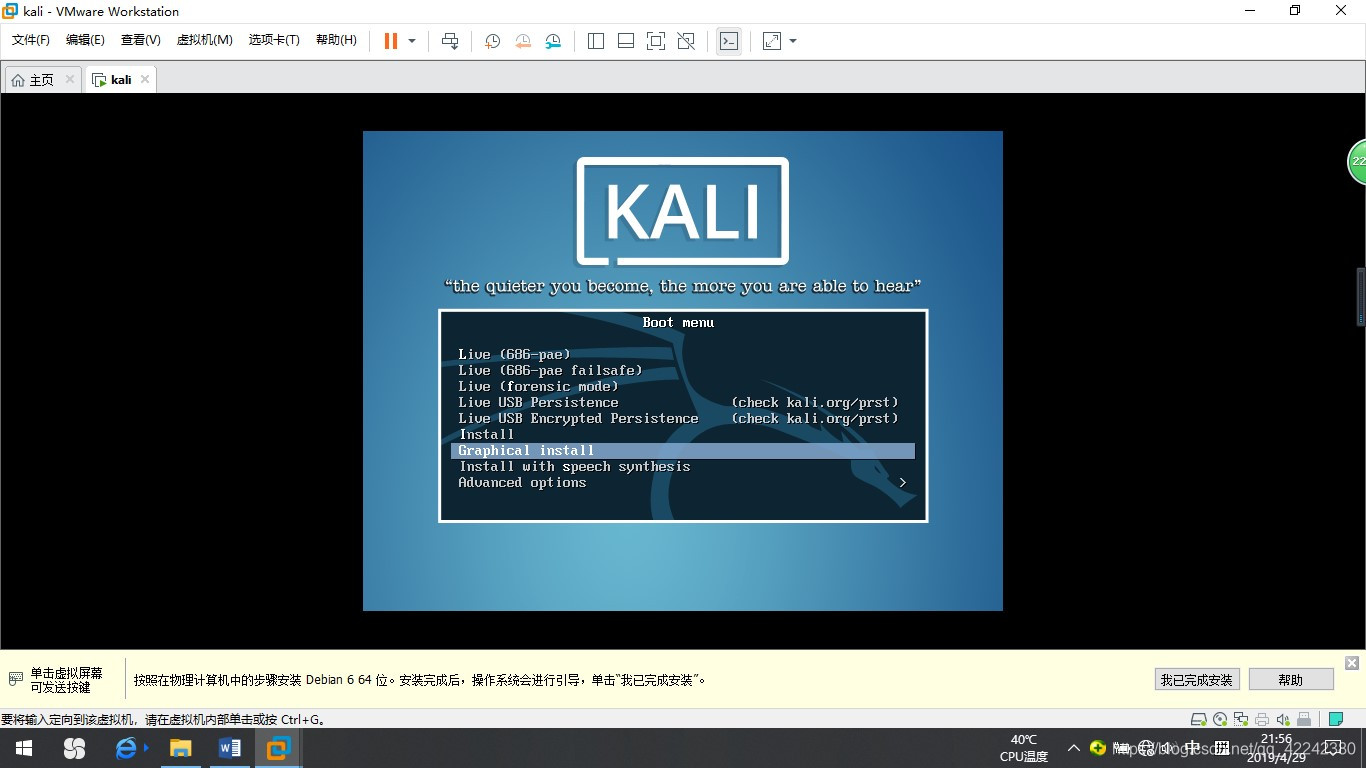Open the 选项卡(T) menu
Viewport: 1366px width, 768px height.
click(274, 40)
